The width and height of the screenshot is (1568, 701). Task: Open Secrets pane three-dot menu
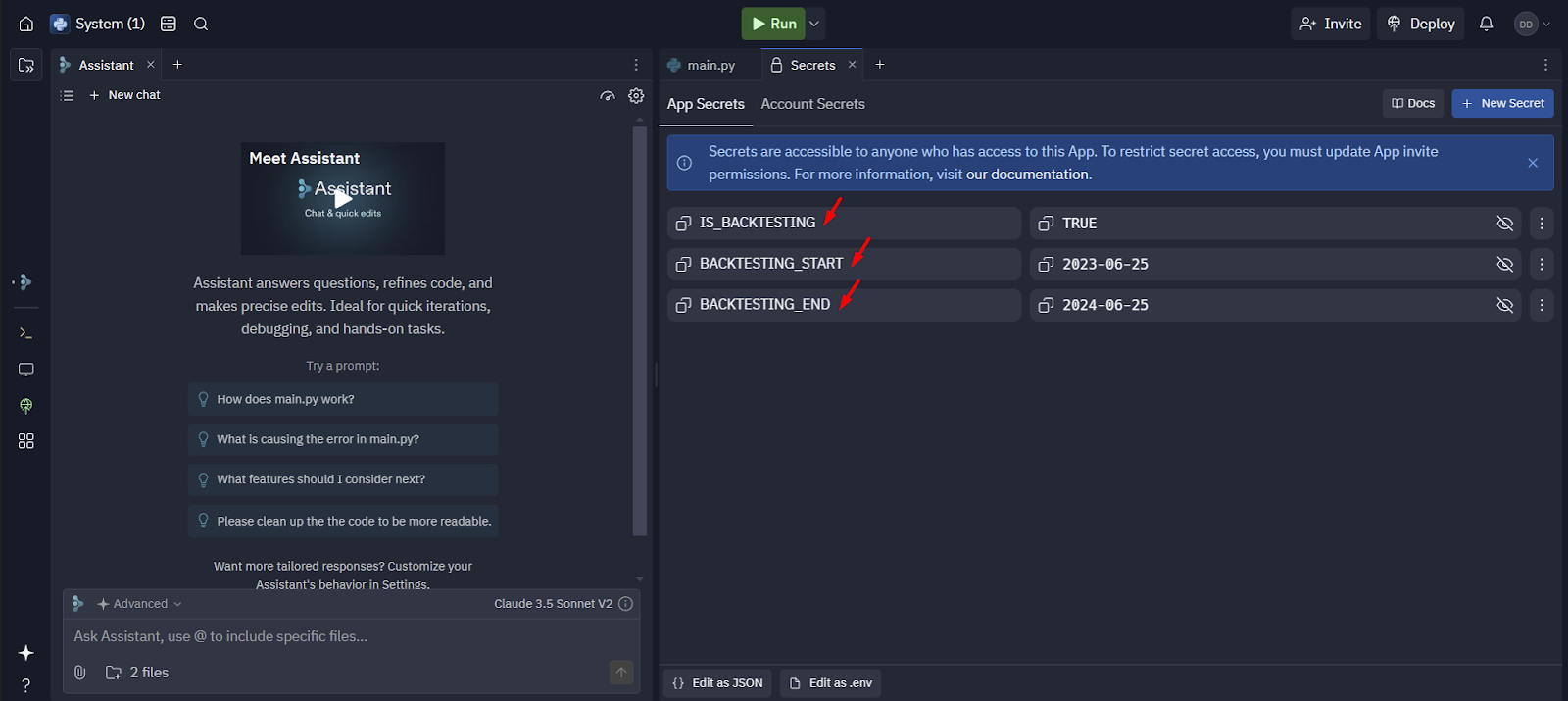[x=1545, y=65]
